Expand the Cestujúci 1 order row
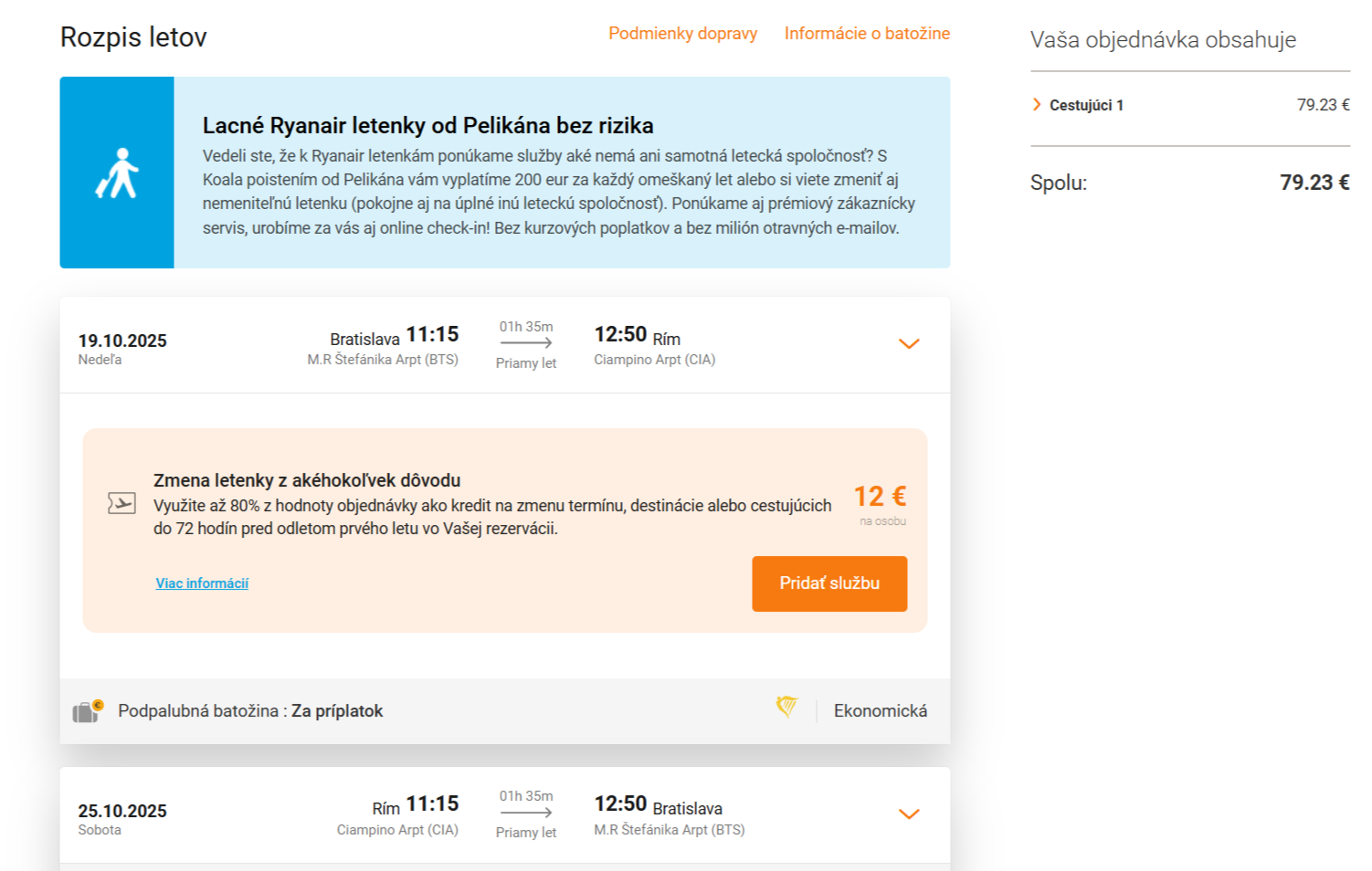Viewport: 1372px width, 871px height. click(x=1038, y=105)
